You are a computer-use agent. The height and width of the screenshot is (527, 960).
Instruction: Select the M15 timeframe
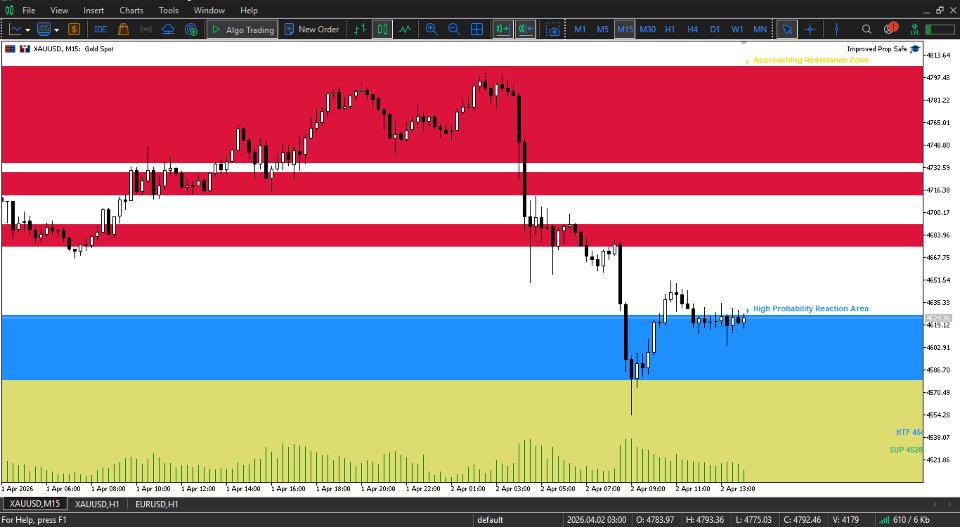point(624,29)
